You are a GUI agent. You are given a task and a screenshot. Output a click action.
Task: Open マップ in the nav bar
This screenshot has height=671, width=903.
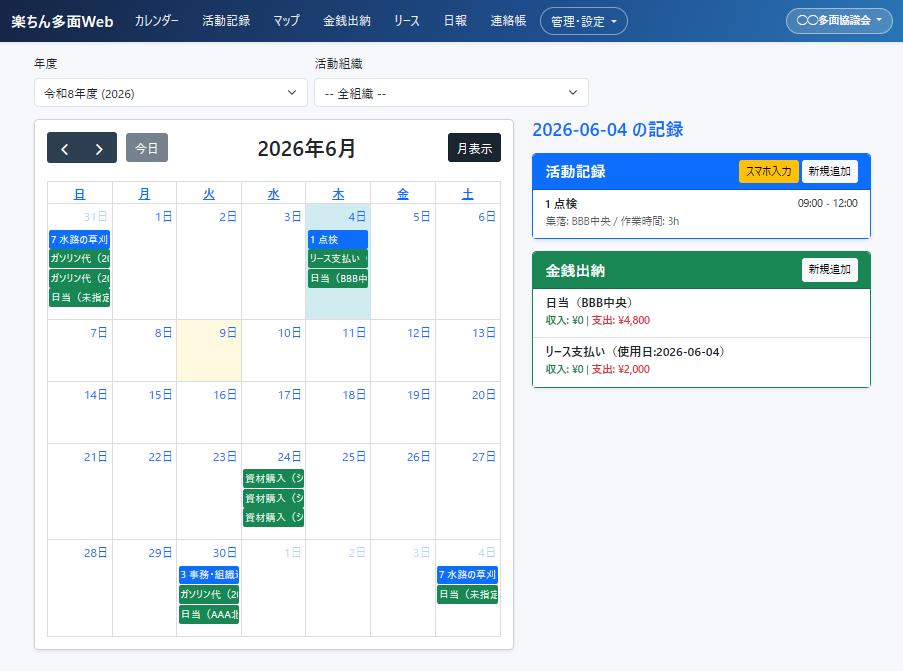tap(286, 21)
